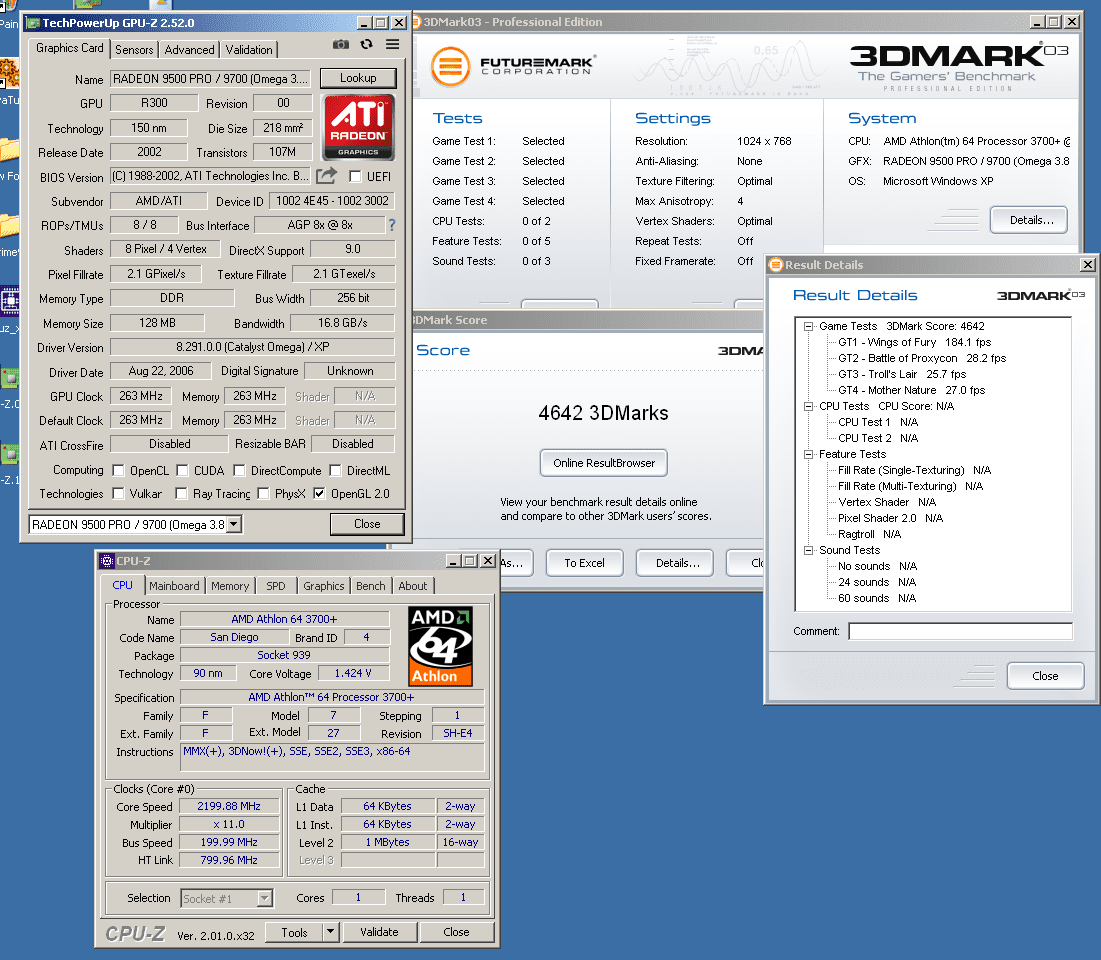Click the Device ID value field

[x=332, y=201]
